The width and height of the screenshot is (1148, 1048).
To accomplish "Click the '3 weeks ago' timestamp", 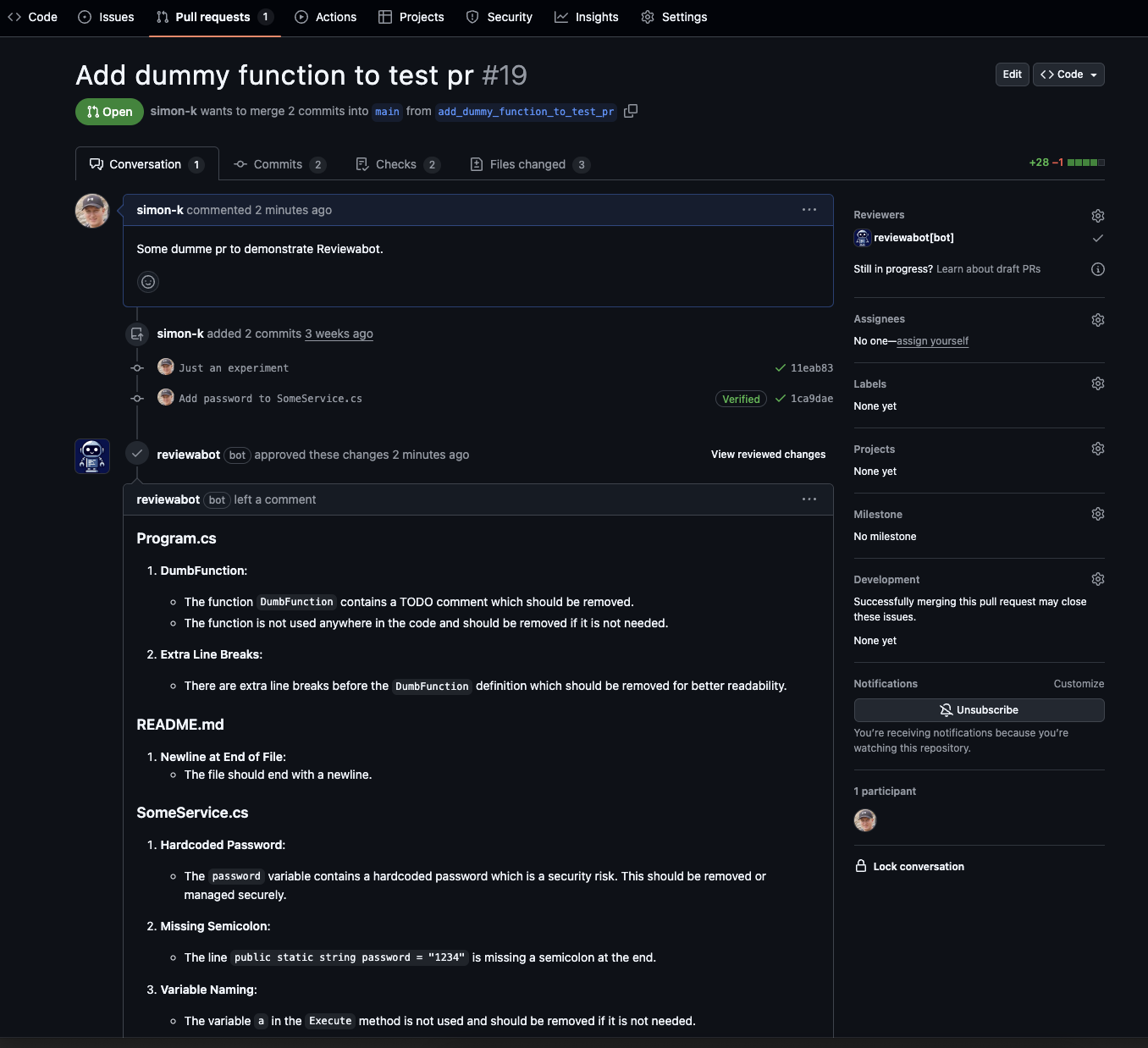I will point(339,334).
